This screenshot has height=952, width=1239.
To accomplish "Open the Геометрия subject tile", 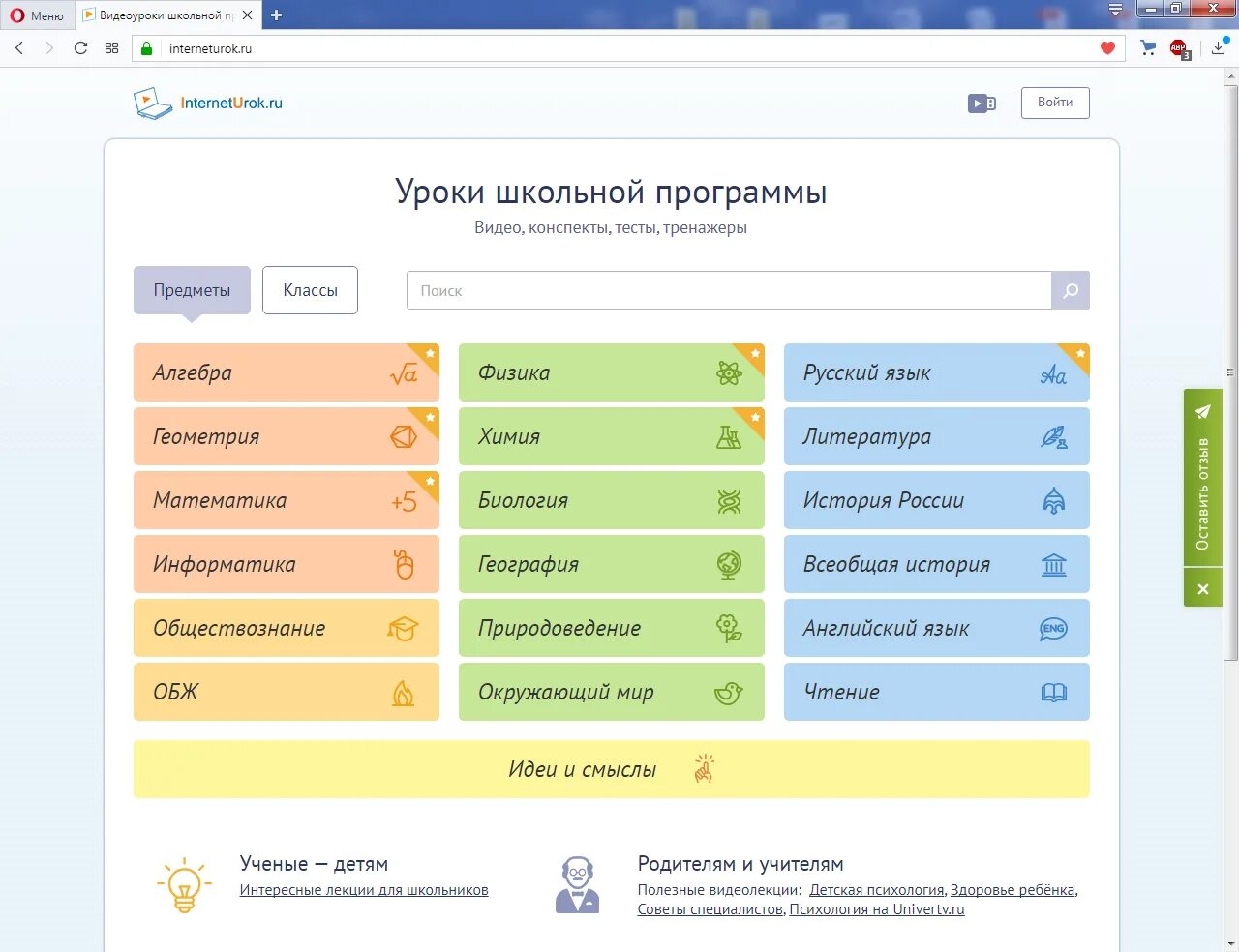I will pyautogui.click(x=286, y=436).
